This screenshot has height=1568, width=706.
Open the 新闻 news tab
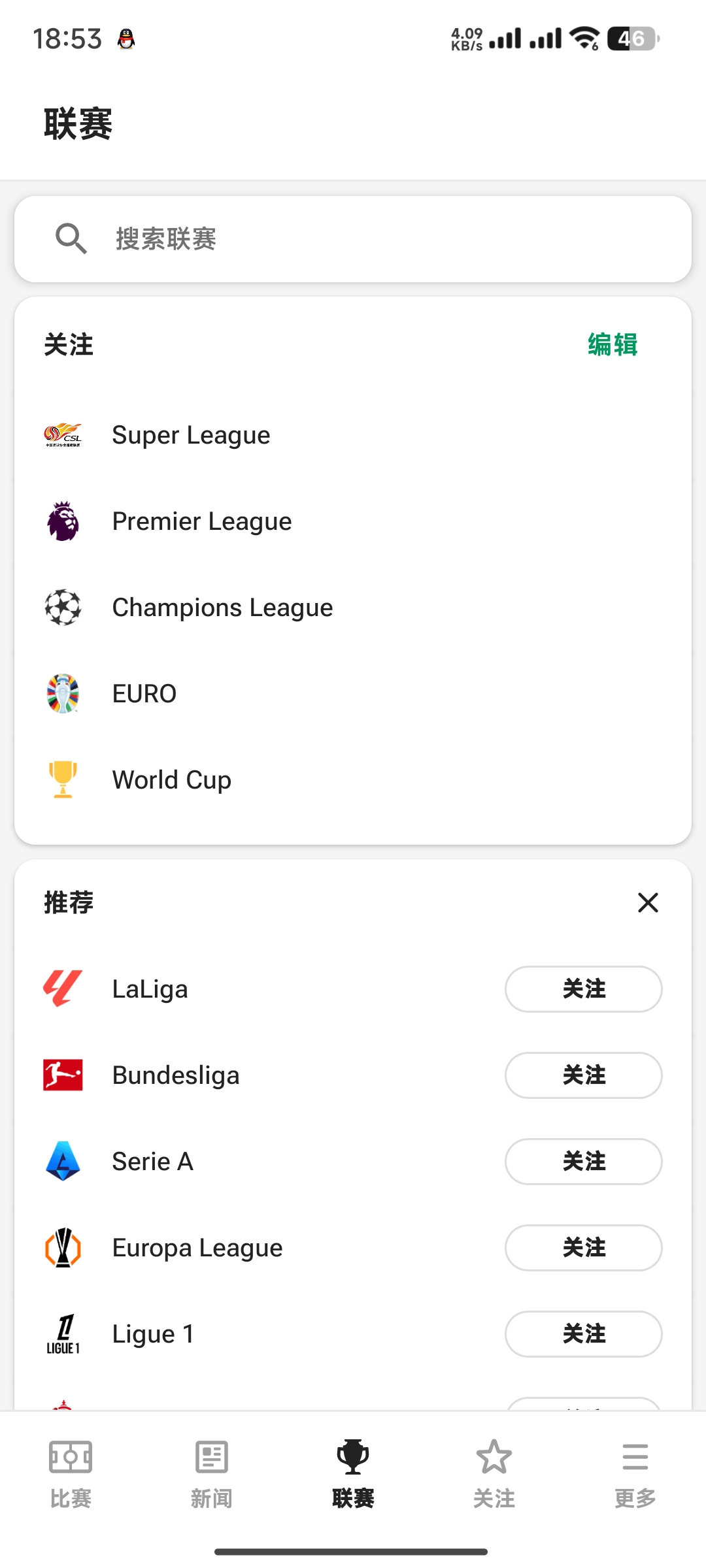pos(212,1474)
